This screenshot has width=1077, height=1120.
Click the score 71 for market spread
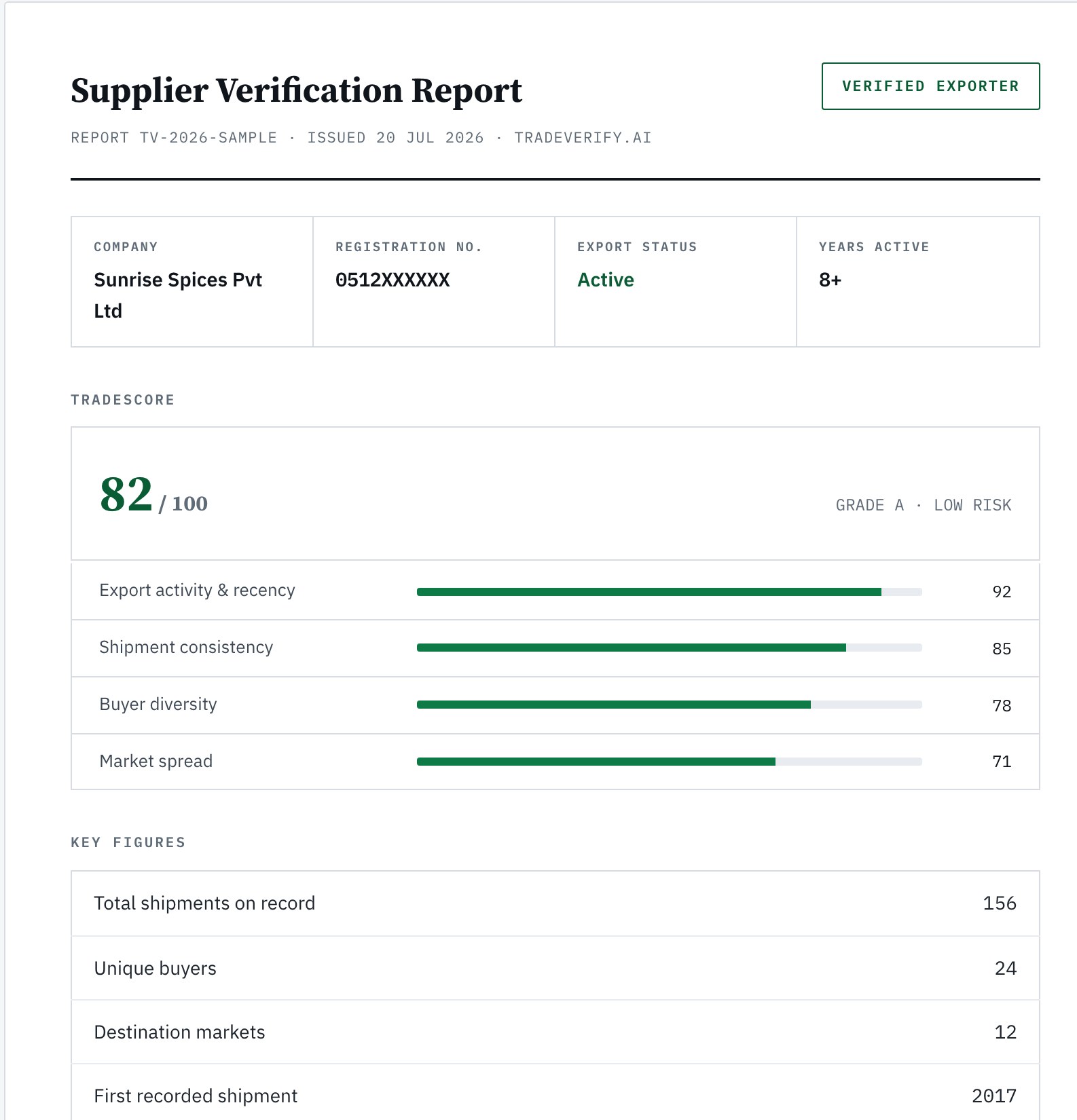click(1002, 762)
